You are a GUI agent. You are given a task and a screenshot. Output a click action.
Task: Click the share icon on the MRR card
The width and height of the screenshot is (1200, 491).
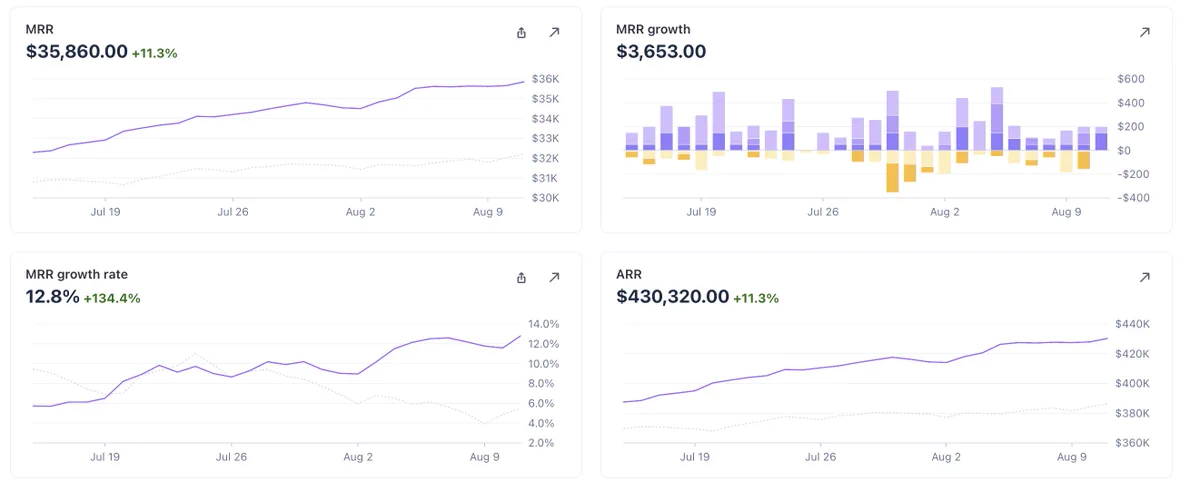click(521, 33)
